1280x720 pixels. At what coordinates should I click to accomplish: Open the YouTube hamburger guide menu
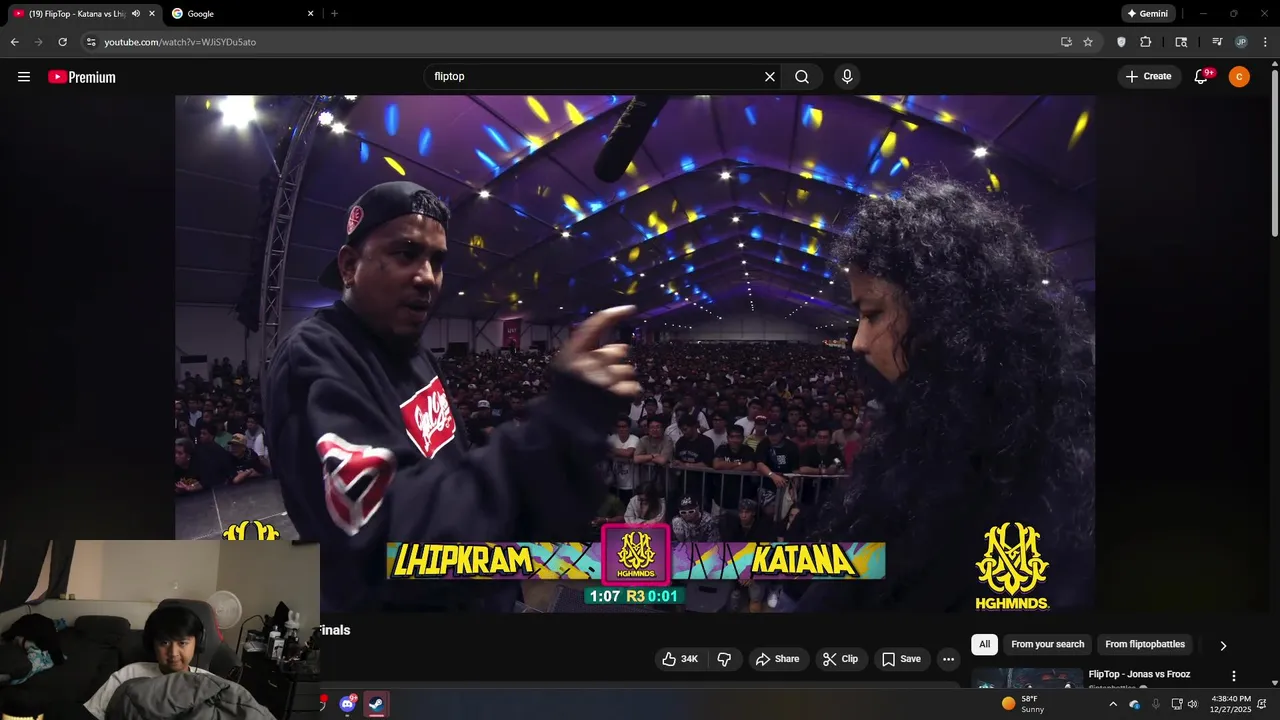click(x=24, y=77)
